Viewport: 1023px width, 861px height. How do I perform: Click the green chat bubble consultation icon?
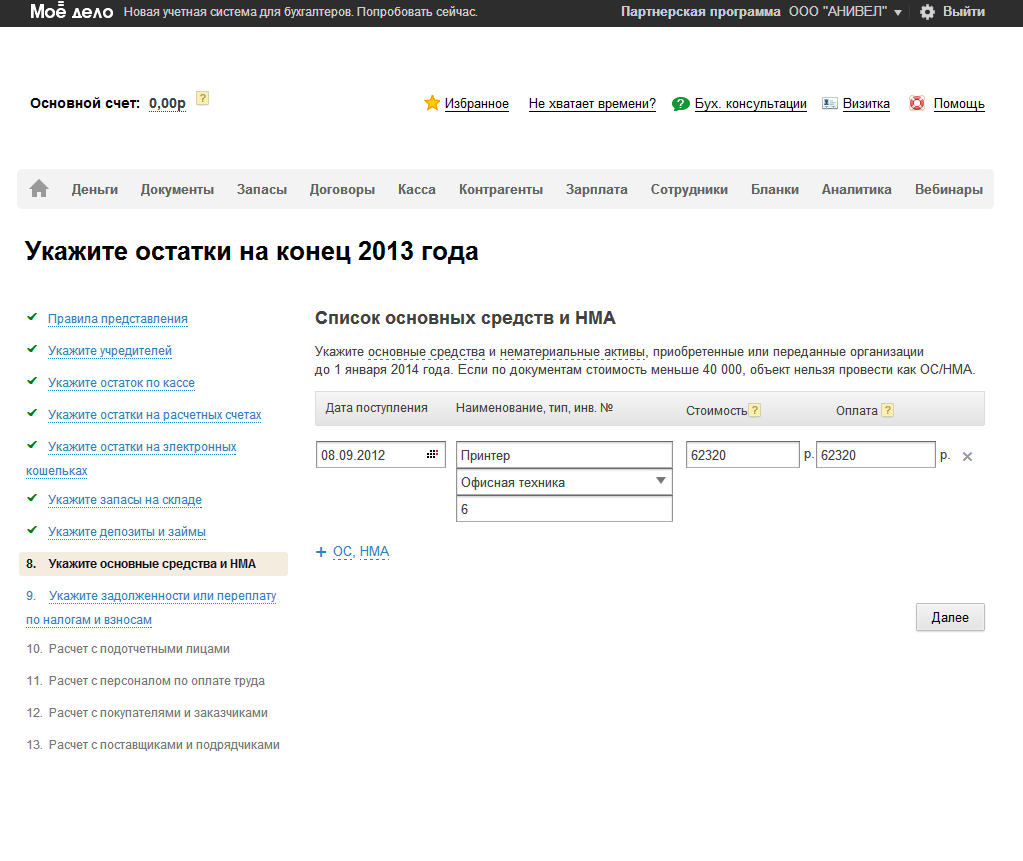click(681, 103)
